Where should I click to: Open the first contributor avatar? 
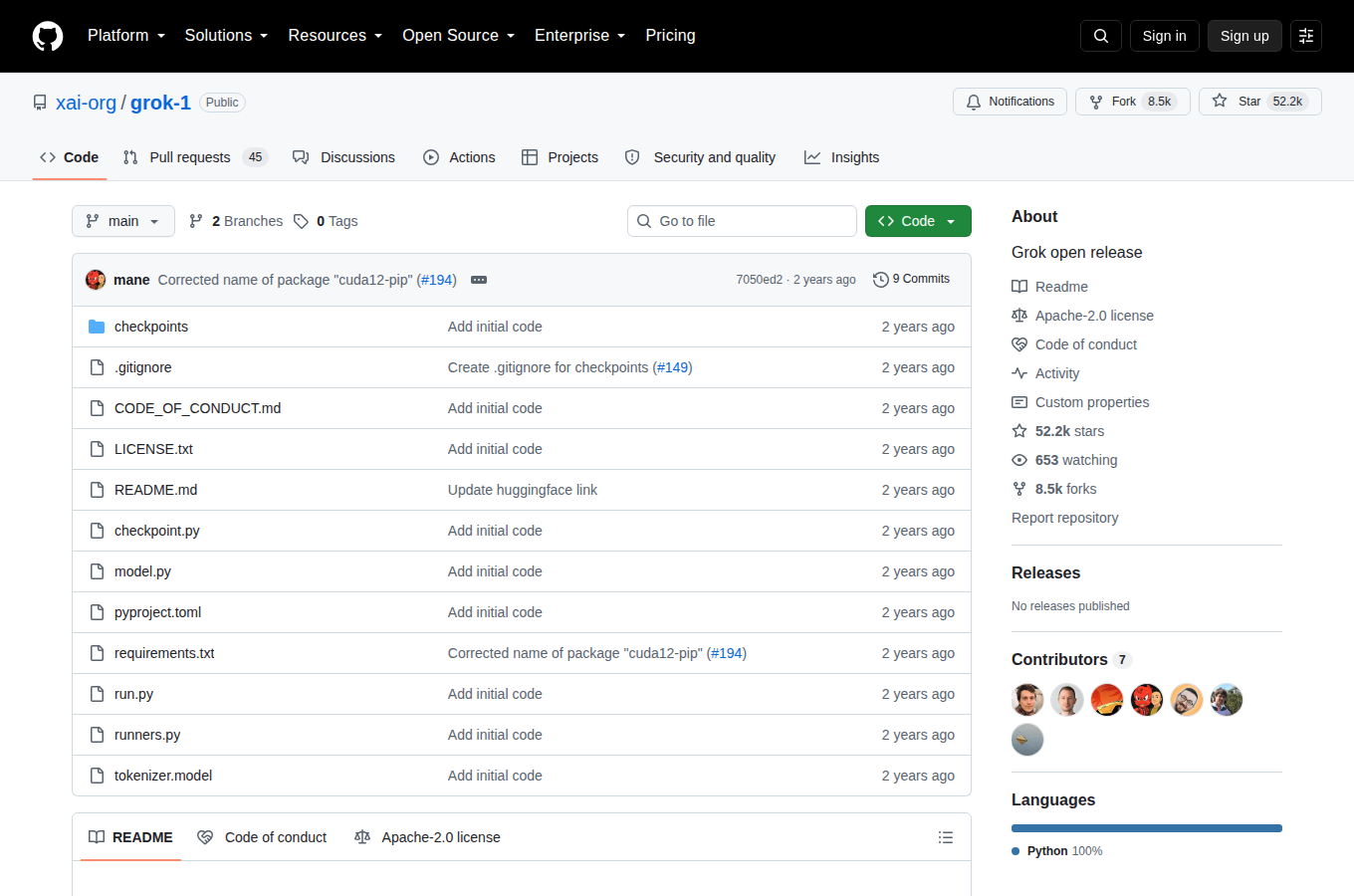tap(1027, 700)
